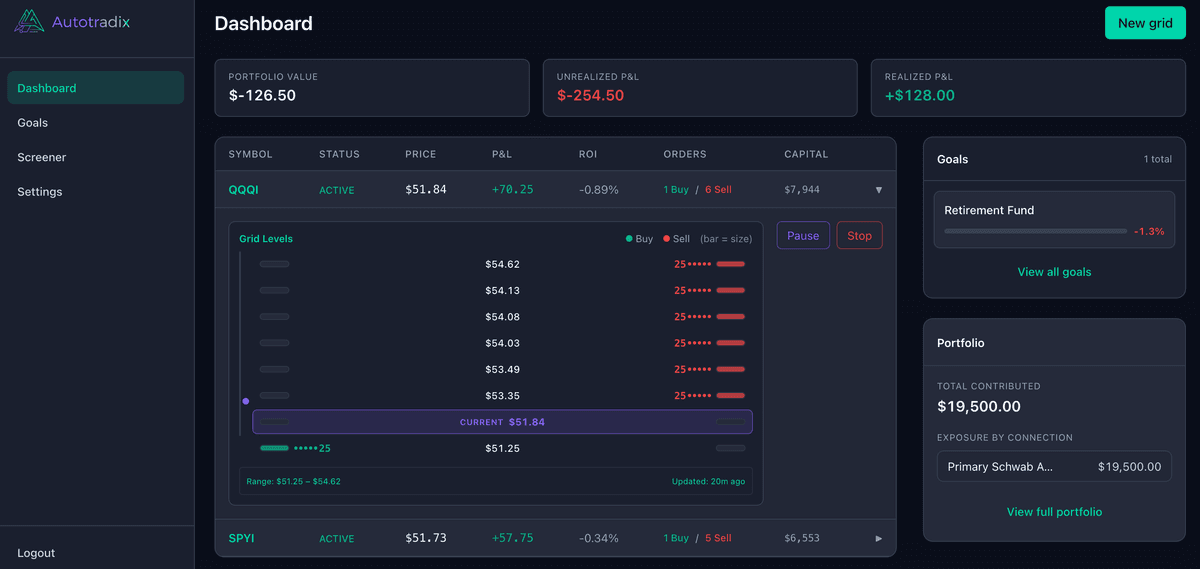The height and width of the screenshot is (569, 1200).
Task: Click the -0.34% ROI value
Action: 599,538
